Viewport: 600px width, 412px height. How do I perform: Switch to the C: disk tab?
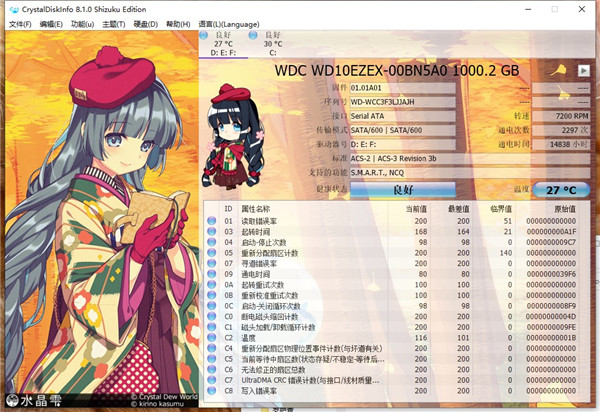coord(272,45)
